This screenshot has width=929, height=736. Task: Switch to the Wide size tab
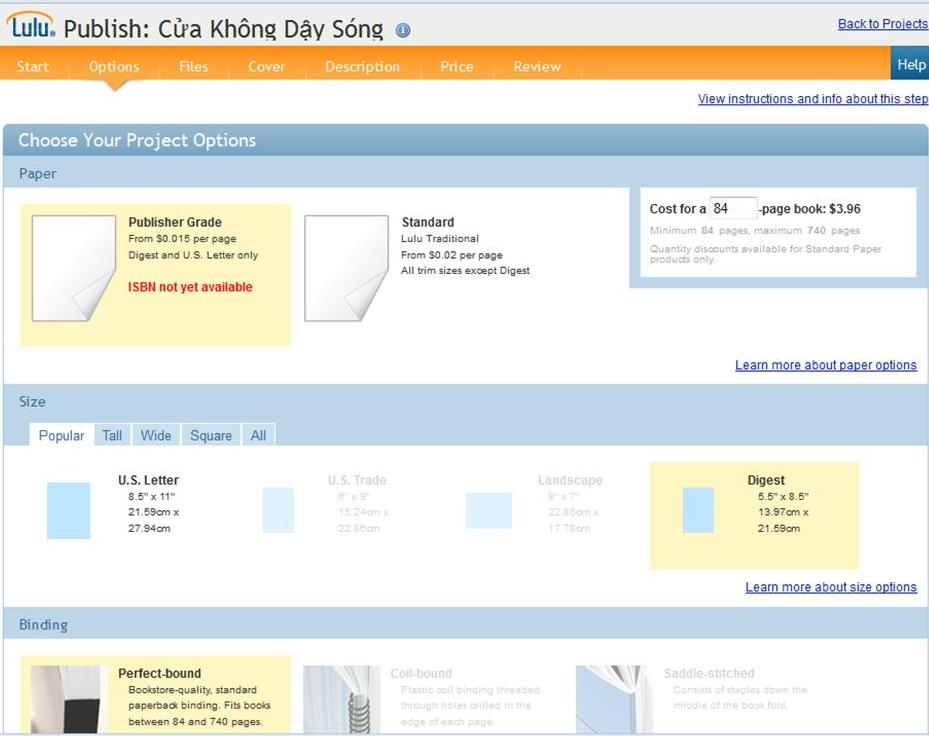pyautogui.click(x=156, y=436)
